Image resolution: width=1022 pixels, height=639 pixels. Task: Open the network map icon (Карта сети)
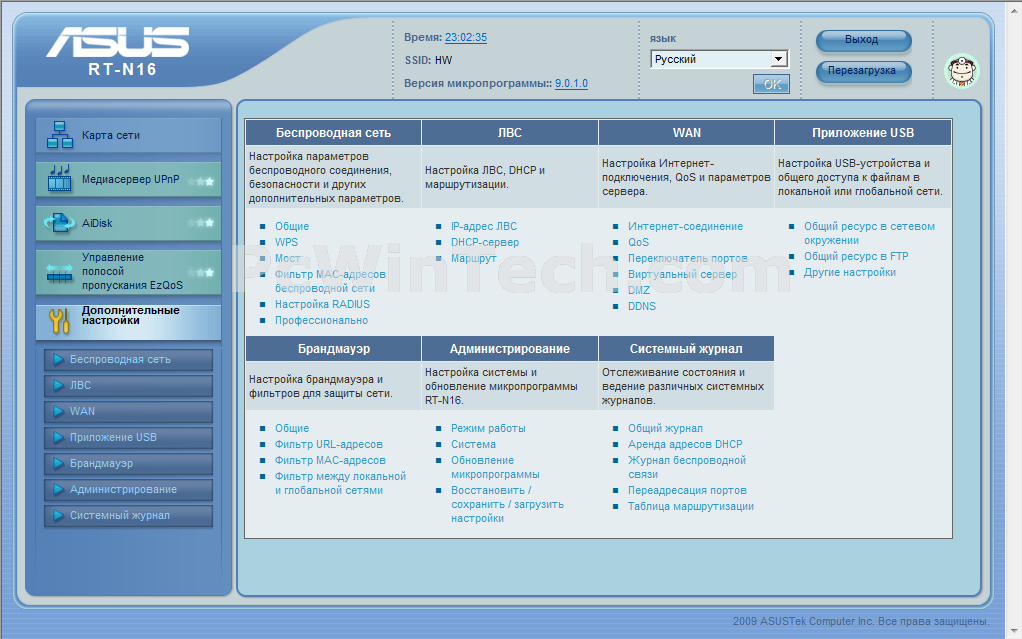(x=59, y=135)
